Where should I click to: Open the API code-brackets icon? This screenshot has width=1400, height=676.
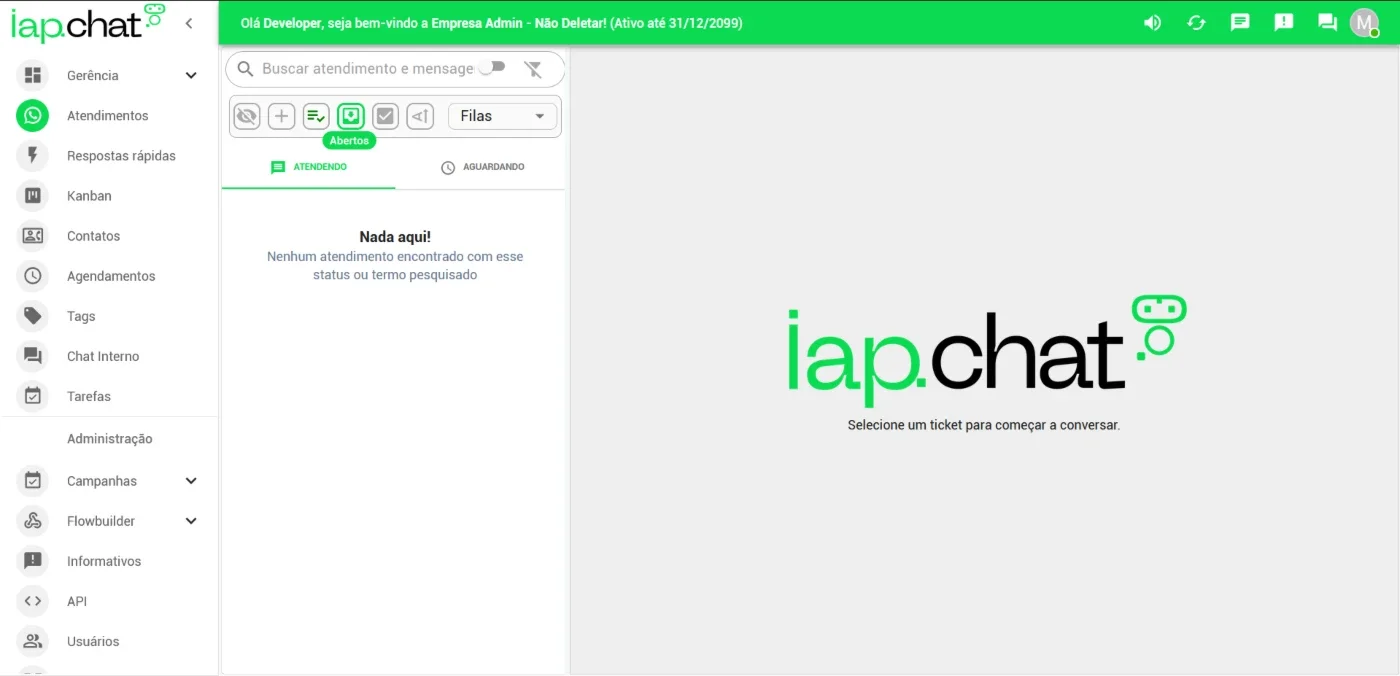click(33, 600)
